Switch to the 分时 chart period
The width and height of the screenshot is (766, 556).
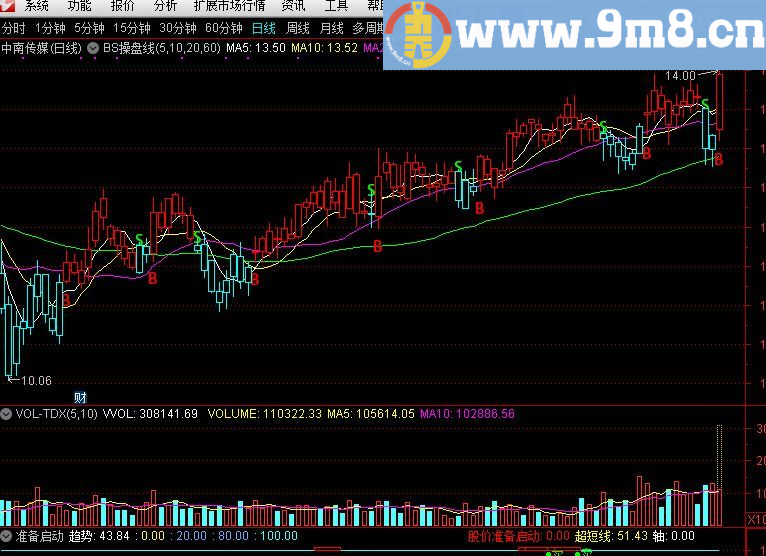(x=14, y=28)
